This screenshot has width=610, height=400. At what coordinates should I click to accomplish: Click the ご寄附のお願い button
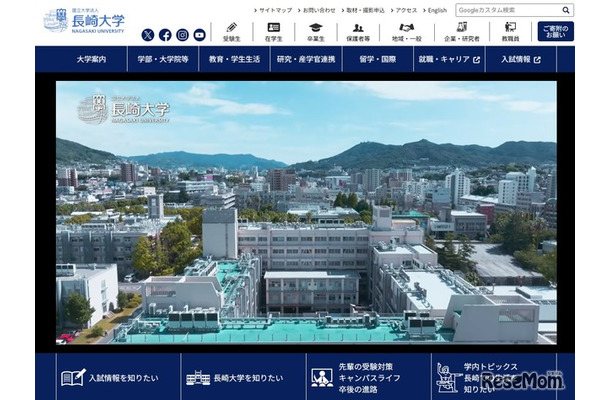click(556, 32)
